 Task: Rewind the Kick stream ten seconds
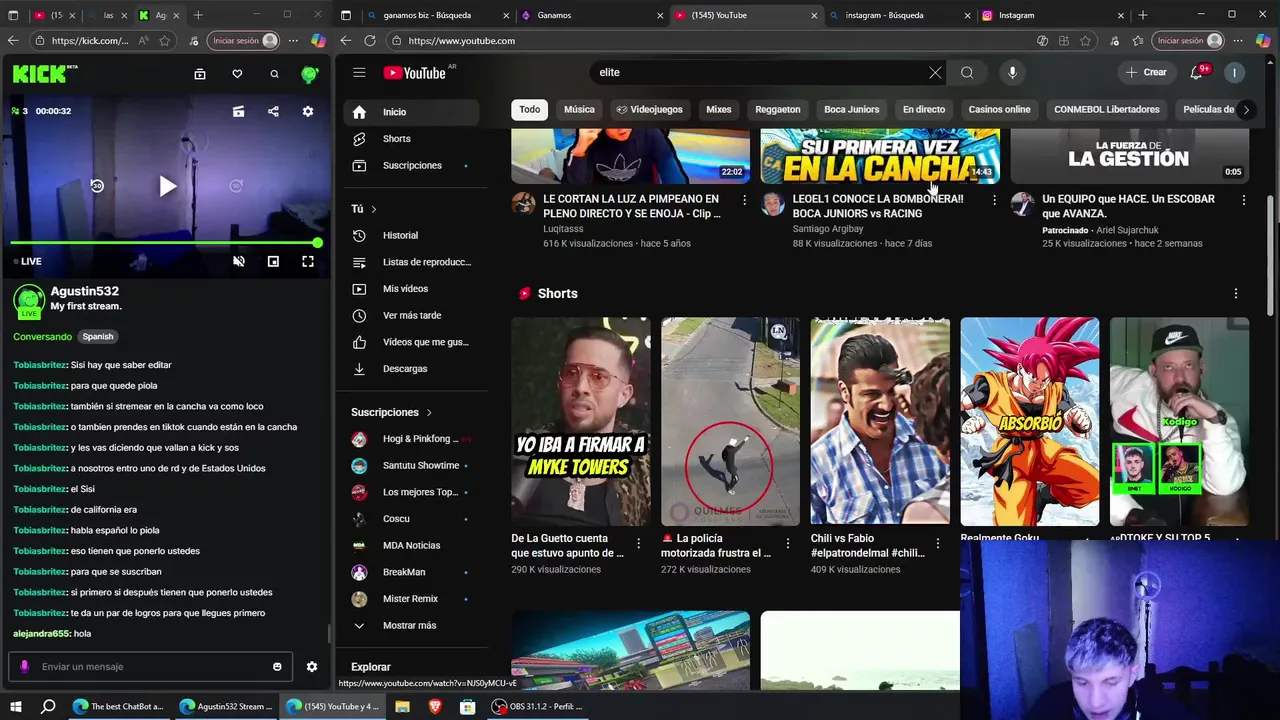pyautogui.click(x=97, y=186)
